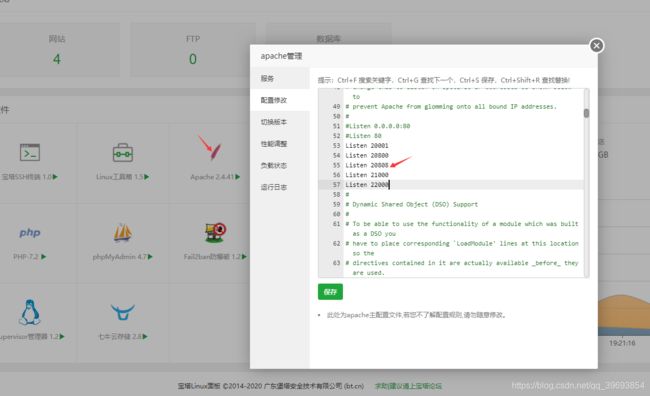Open the PHP-7.2 logo icon
Image resolution: width=650 pixels, height=396 pixels.
point(30,232)
